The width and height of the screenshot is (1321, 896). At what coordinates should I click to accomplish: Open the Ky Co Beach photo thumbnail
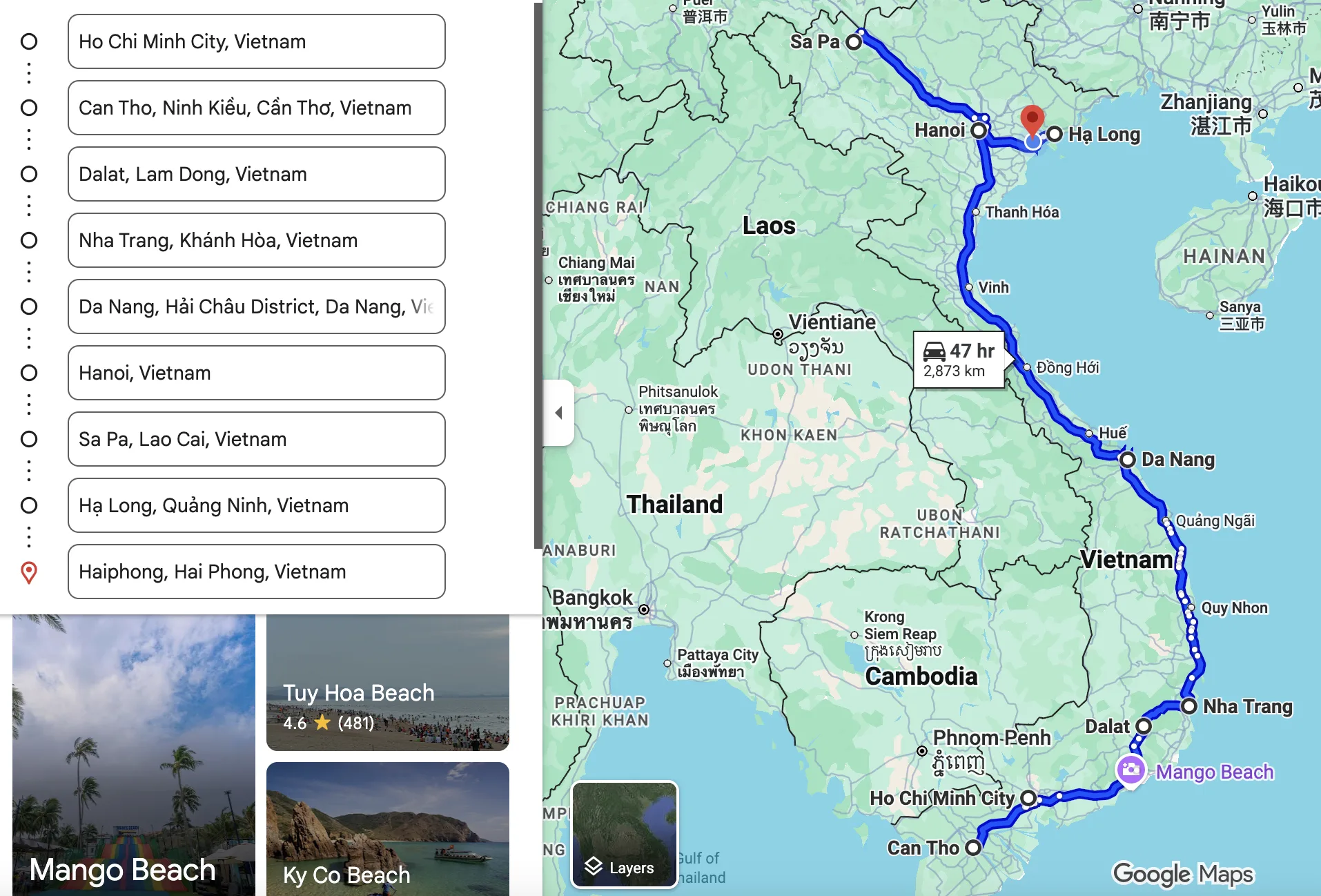(387, 828)
